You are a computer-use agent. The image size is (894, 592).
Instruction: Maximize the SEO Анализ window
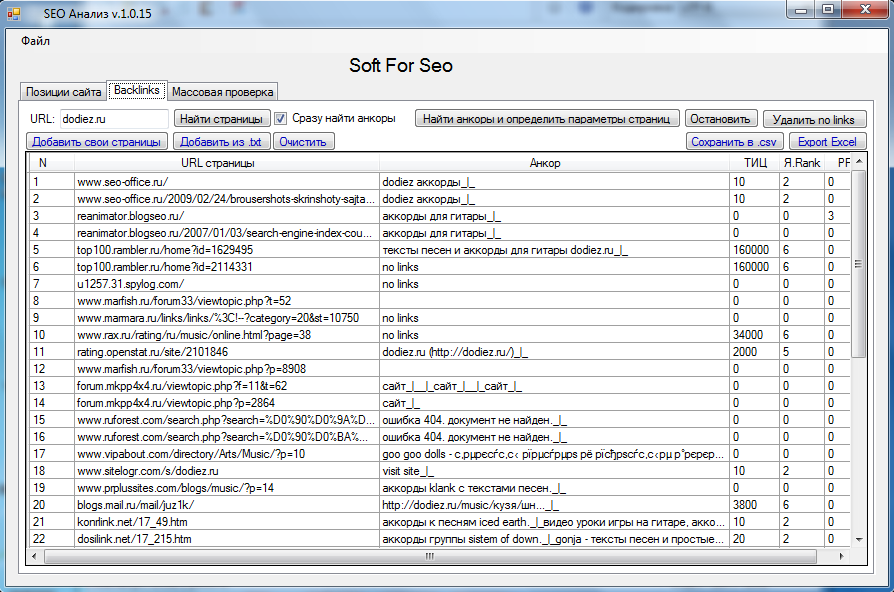coord(828,10)
